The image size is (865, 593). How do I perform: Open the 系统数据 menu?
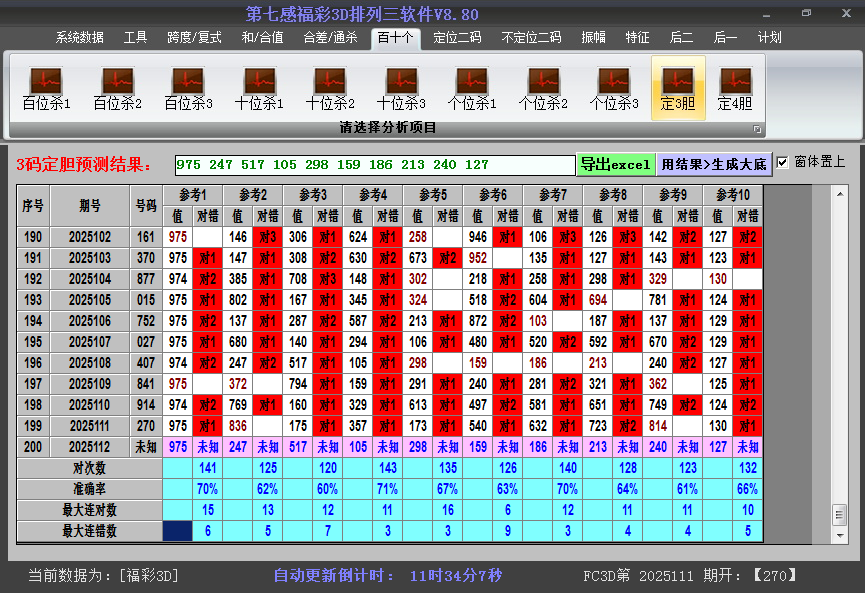tap(79, 38)
